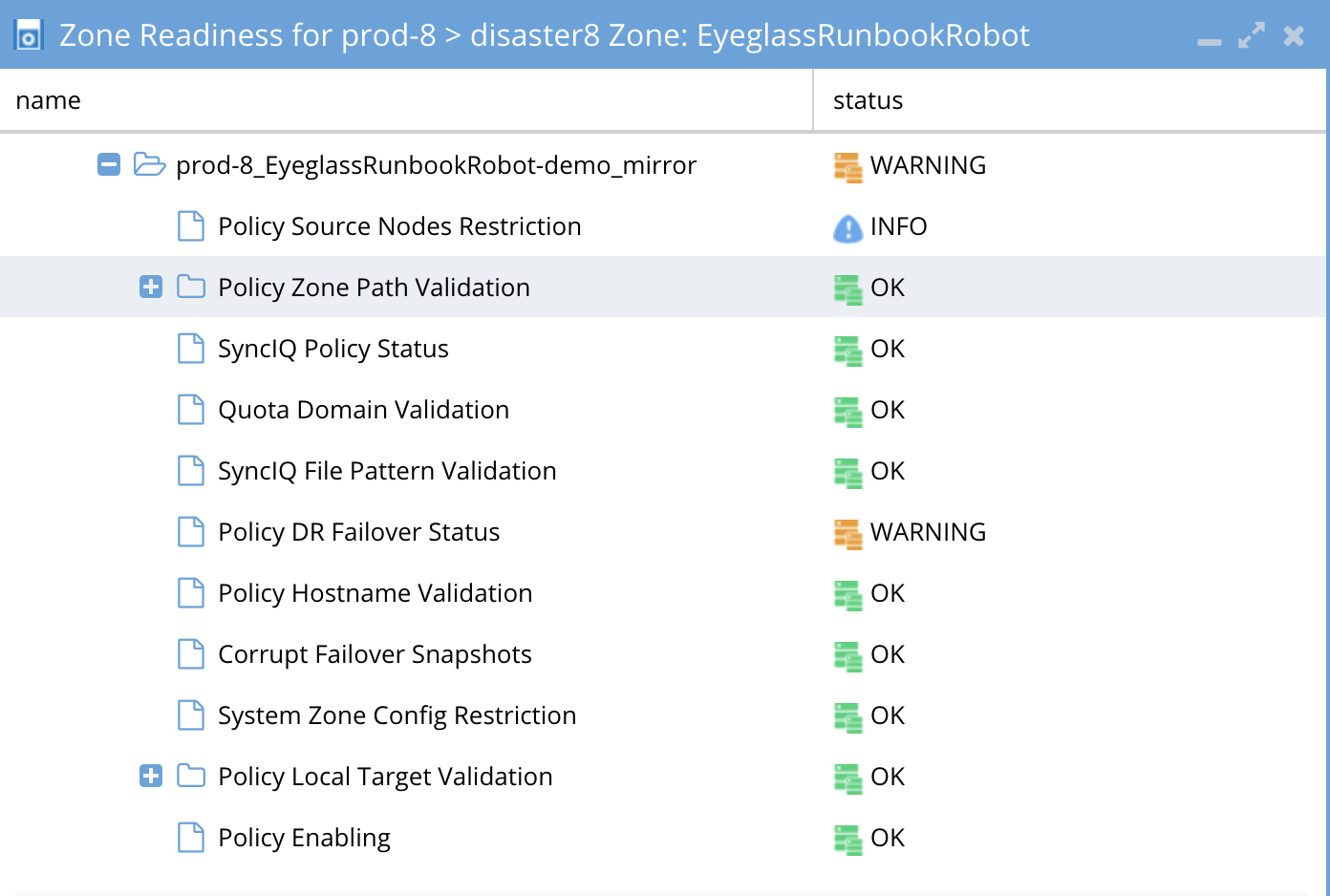1330x896 pixels.
Task: Click the orange warning icon for prod-8 mirror policy
Action: click(x=847, y=167)
